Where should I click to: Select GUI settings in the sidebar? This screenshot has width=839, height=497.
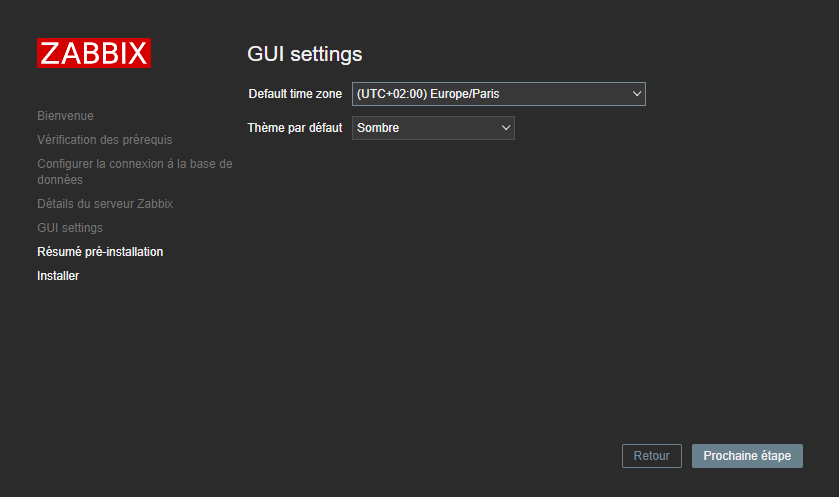click(70, 228)
